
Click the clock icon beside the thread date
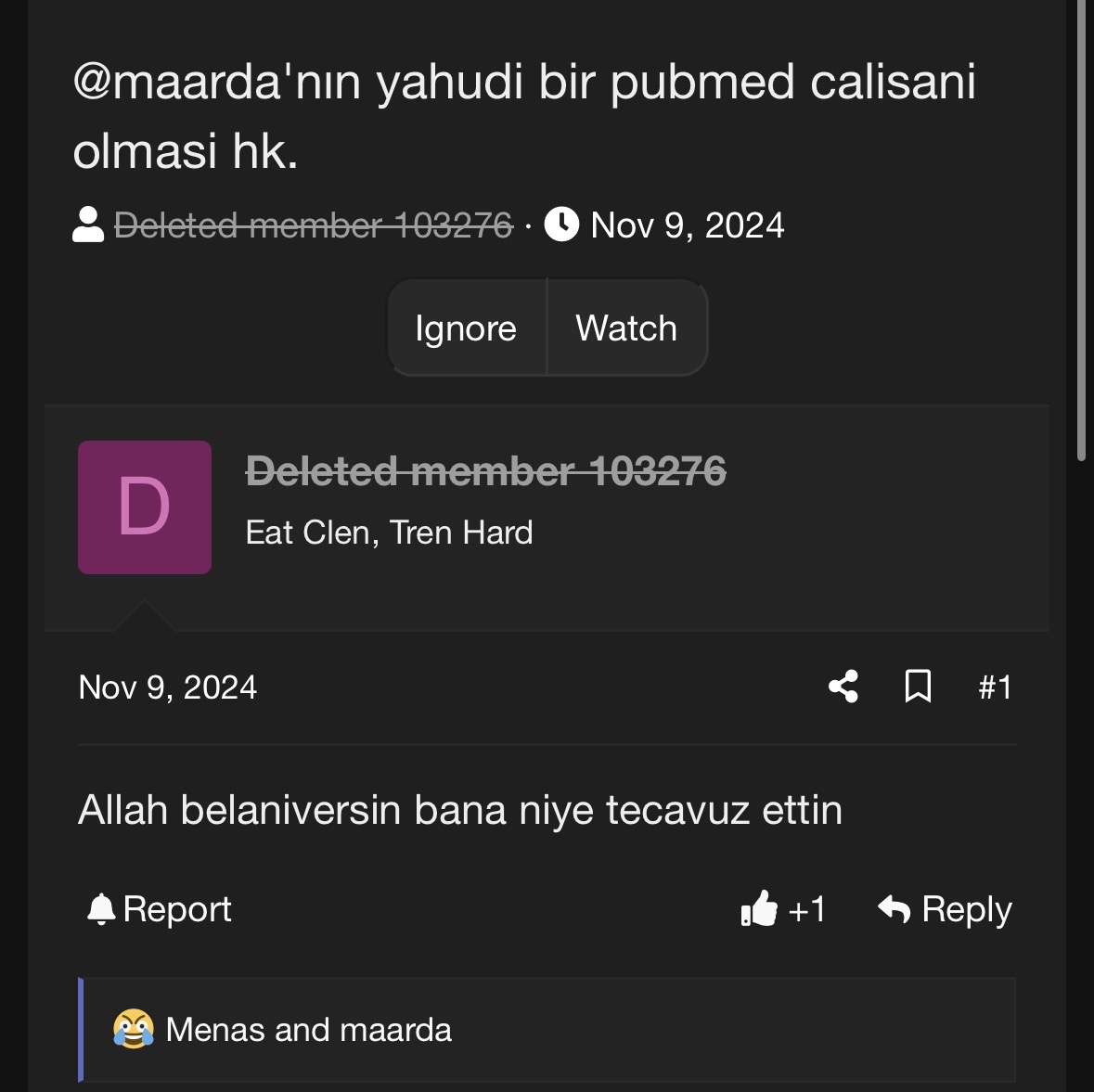tap(561, 225)
